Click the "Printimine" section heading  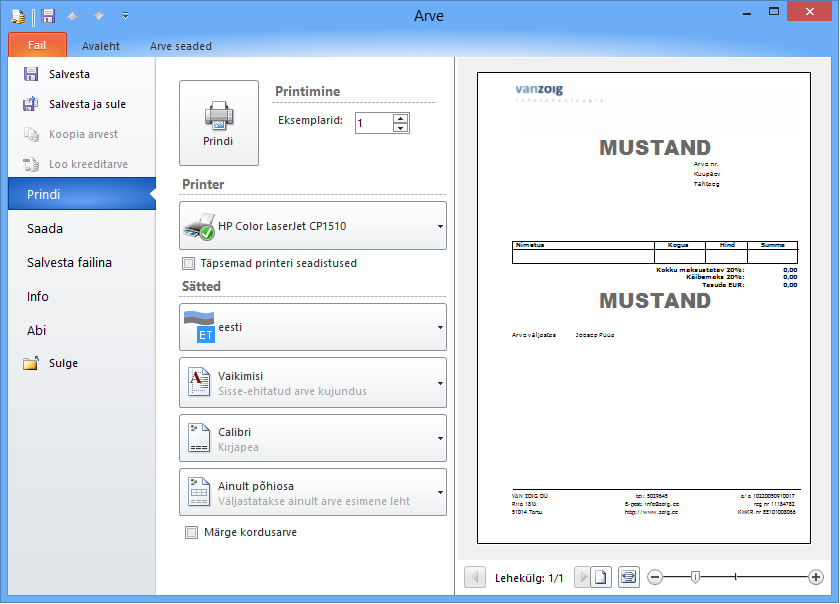[x=308, y=91]
